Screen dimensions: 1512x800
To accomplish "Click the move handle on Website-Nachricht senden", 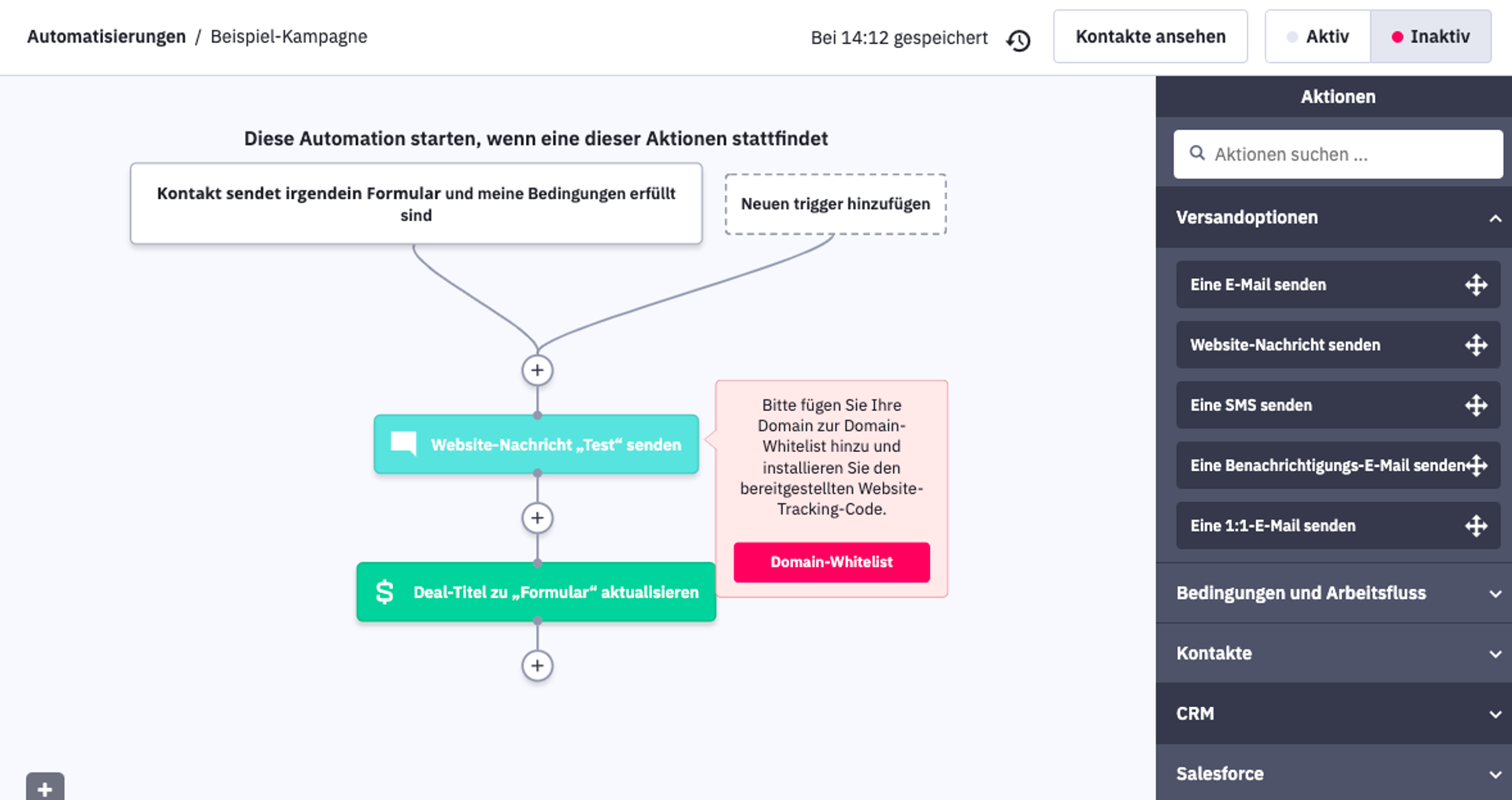I will click(x=1476, y=345).
